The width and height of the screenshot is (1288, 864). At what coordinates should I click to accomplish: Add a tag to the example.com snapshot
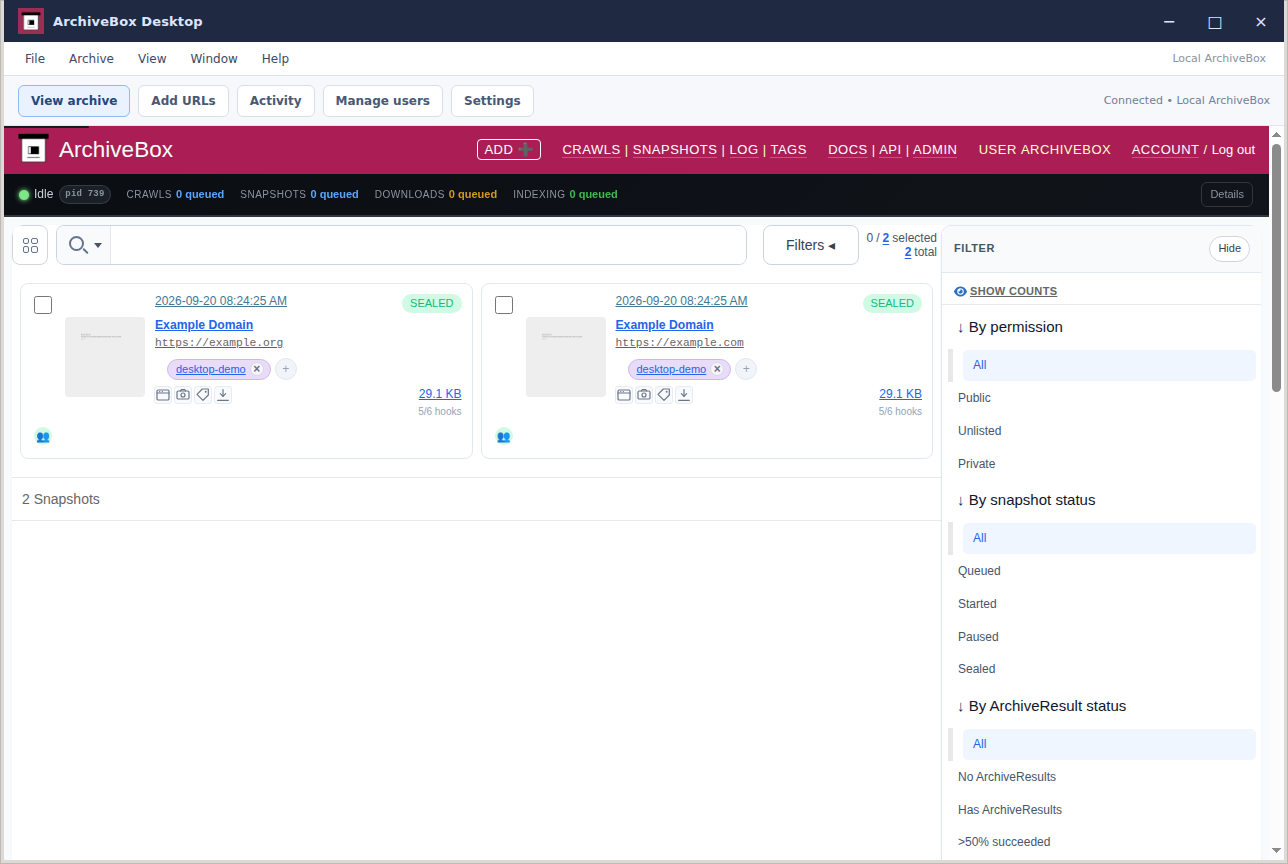746,369
